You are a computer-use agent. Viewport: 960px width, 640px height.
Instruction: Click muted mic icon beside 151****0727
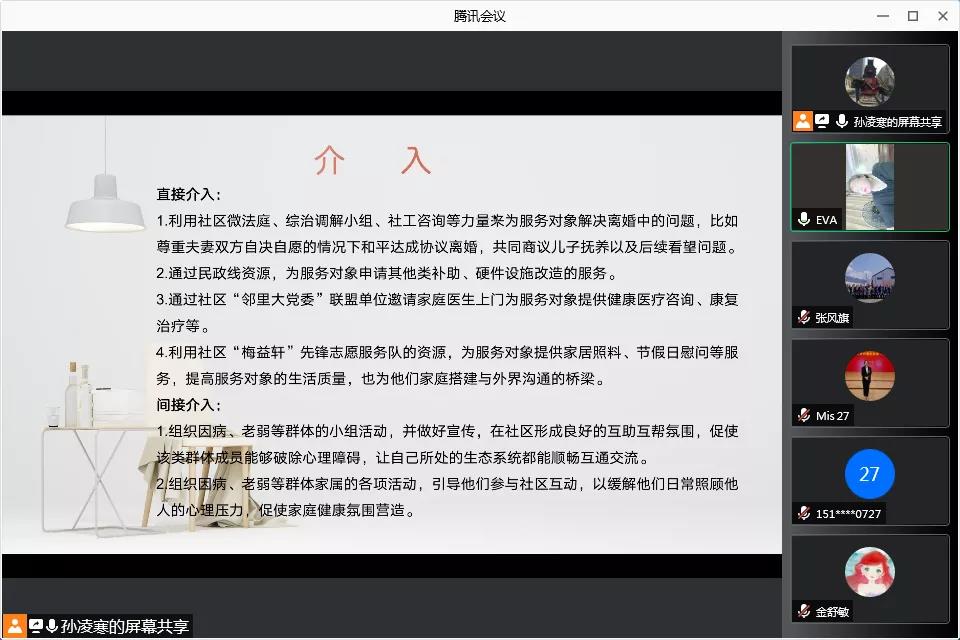[803, 513]
